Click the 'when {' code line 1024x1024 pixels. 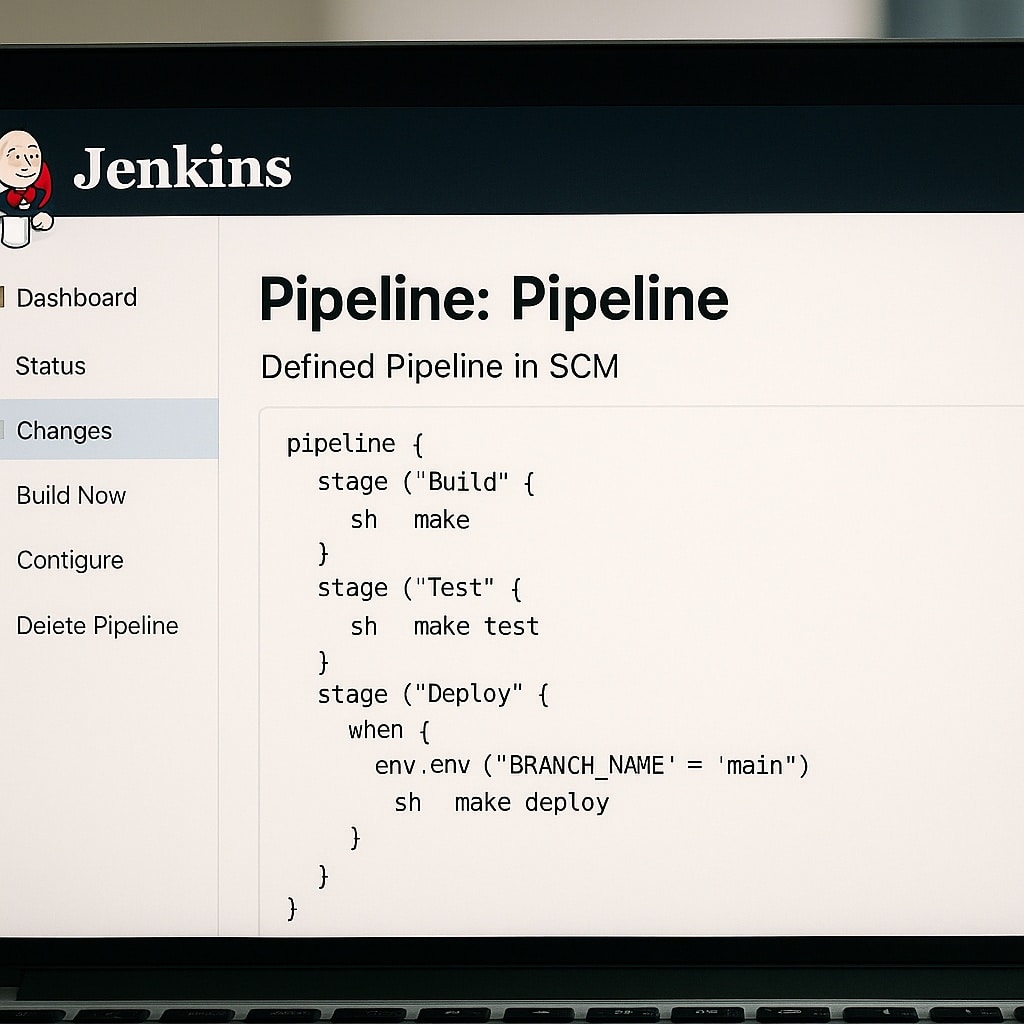[x=389, y=730]
